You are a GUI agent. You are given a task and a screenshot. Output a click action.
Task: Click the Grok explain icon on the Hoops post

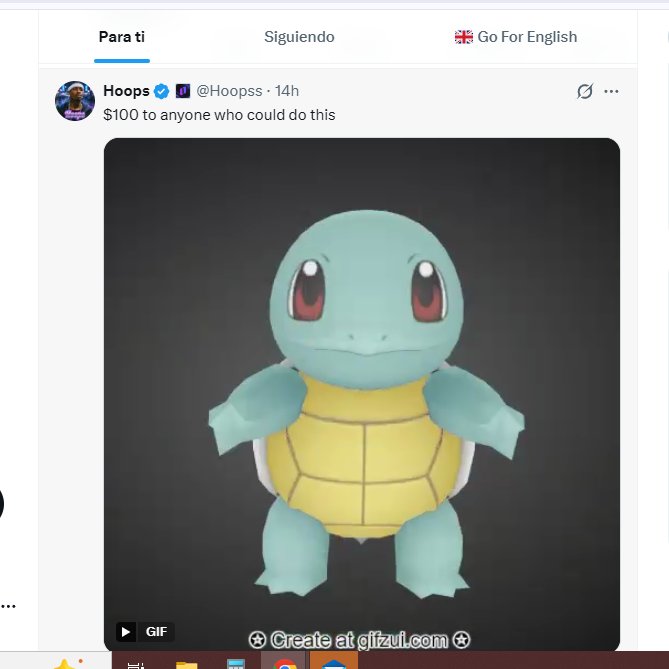point(585,91)
